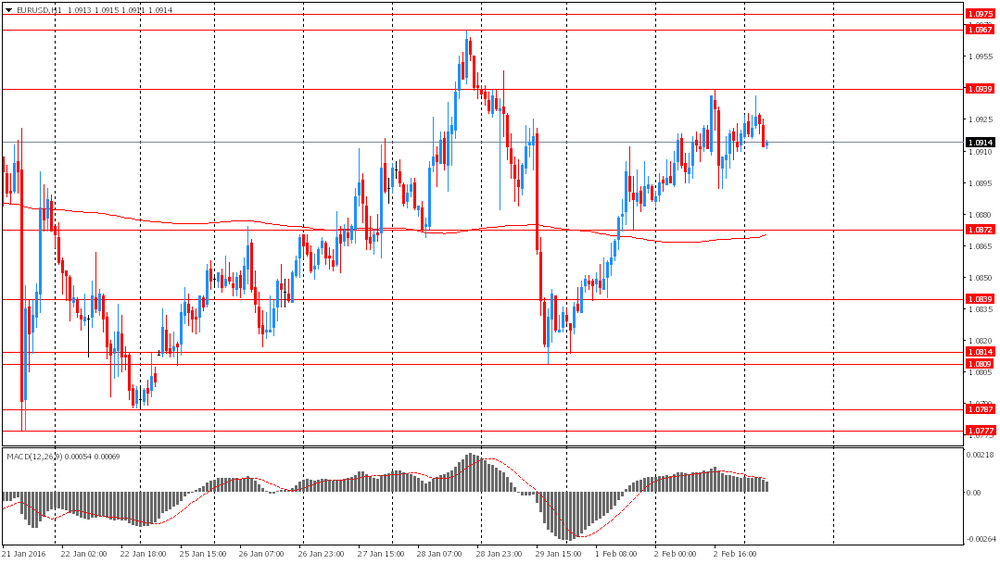This screenshot has height=564, width=1000.
Task: Select the 1.0839 price level tag
Action: click(980, 299)
